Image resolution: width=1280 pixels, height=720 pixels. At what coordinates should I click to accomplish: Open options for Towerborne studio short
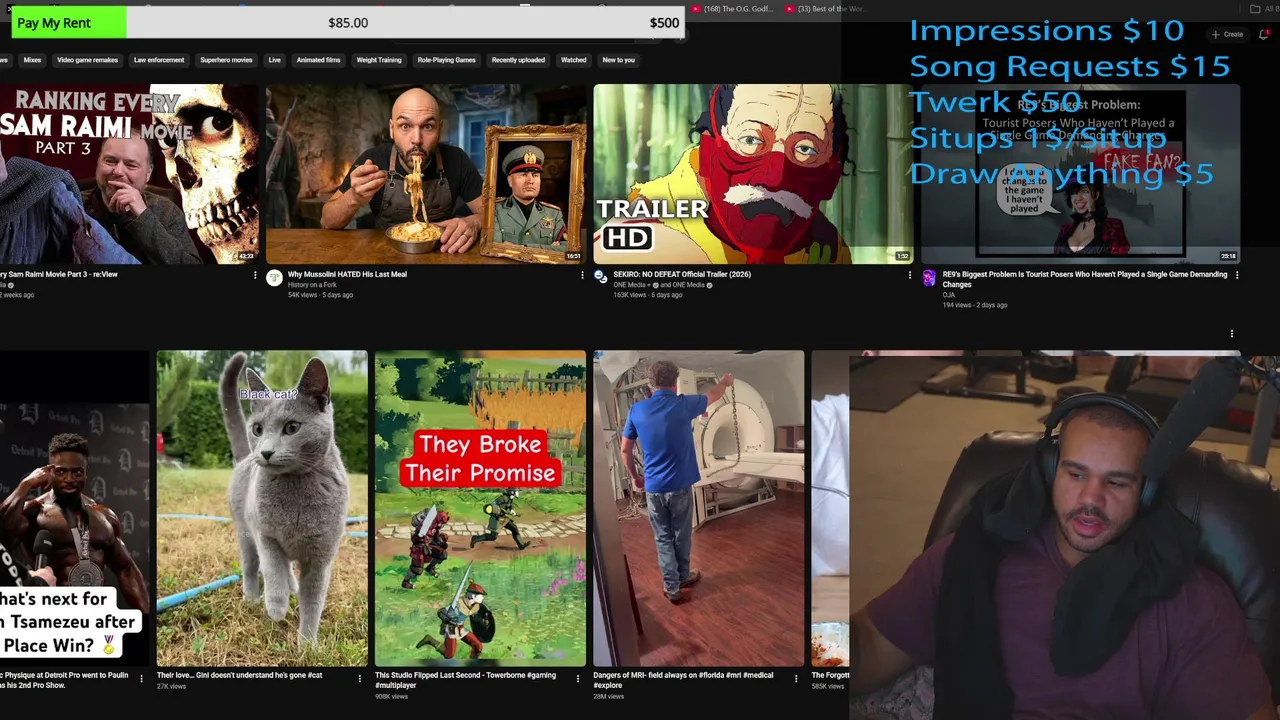pyautogui.click(x=578, y=678)
